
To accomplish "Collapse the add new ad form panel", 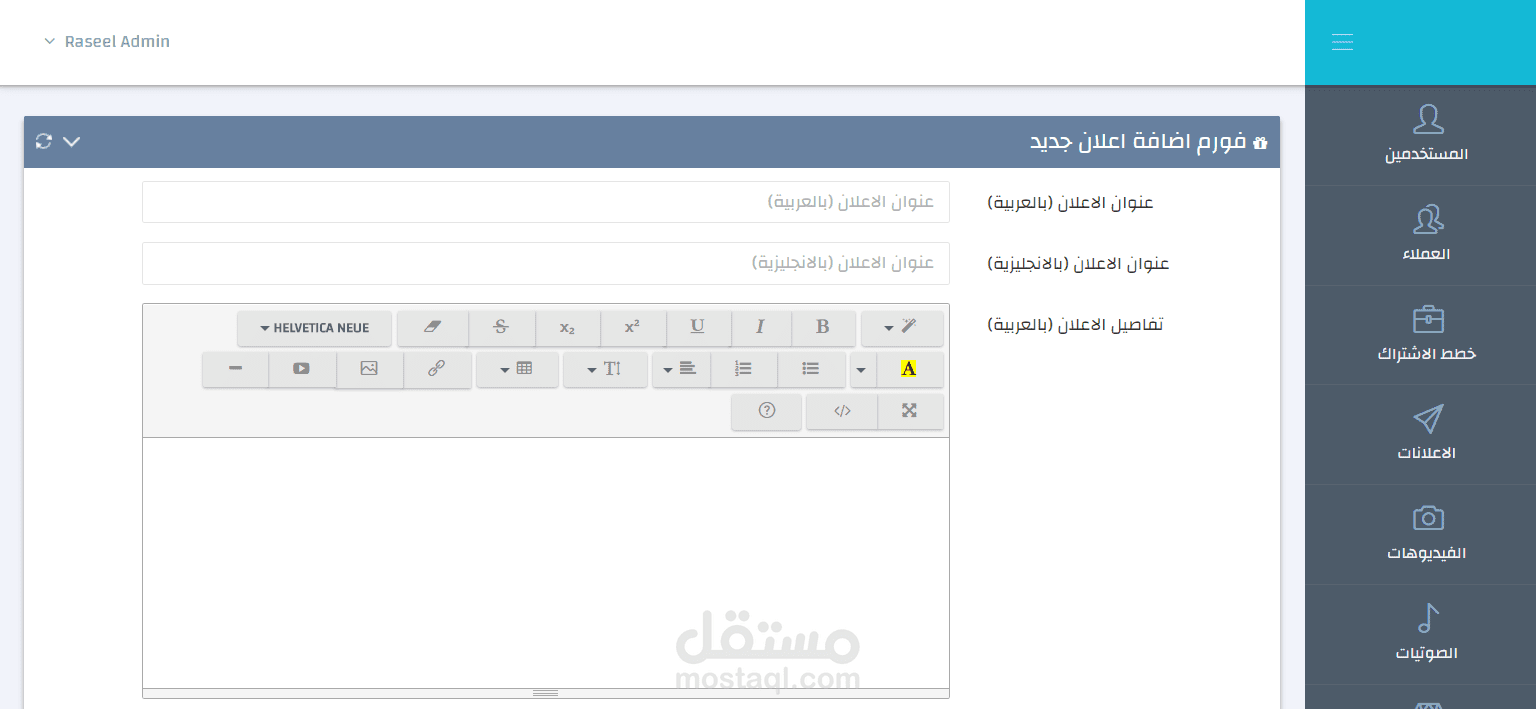I will tap(71, 141).
